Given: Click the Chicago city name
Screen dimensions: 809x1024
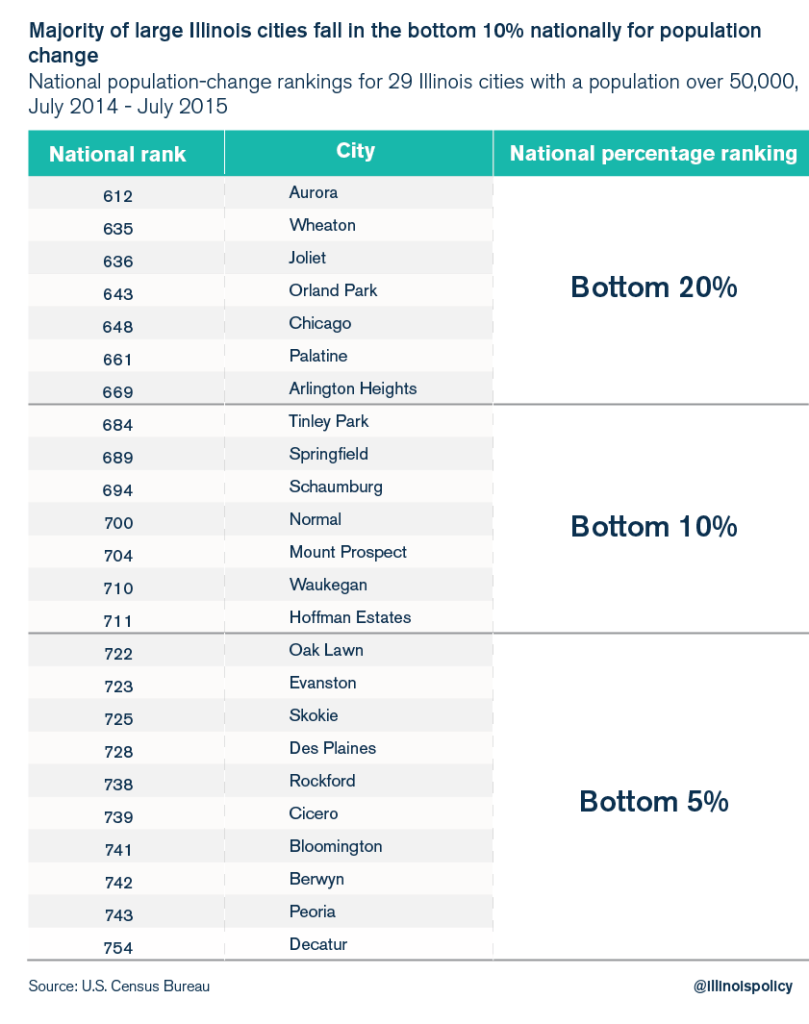Looking at the screenshot, I should click(x=320, y=323).
